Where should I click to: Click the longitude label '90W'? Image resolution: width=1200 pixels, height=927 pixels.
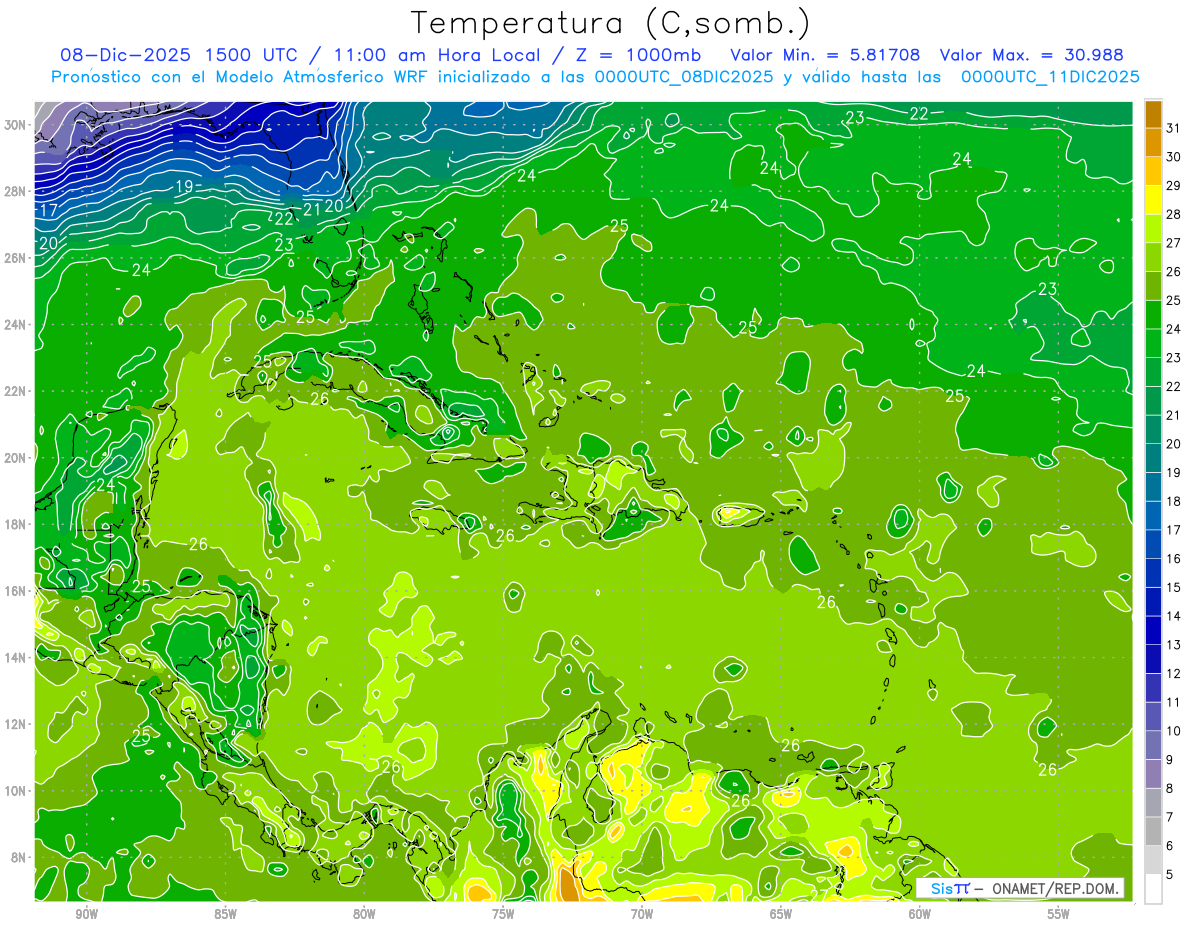coord(86,914)
